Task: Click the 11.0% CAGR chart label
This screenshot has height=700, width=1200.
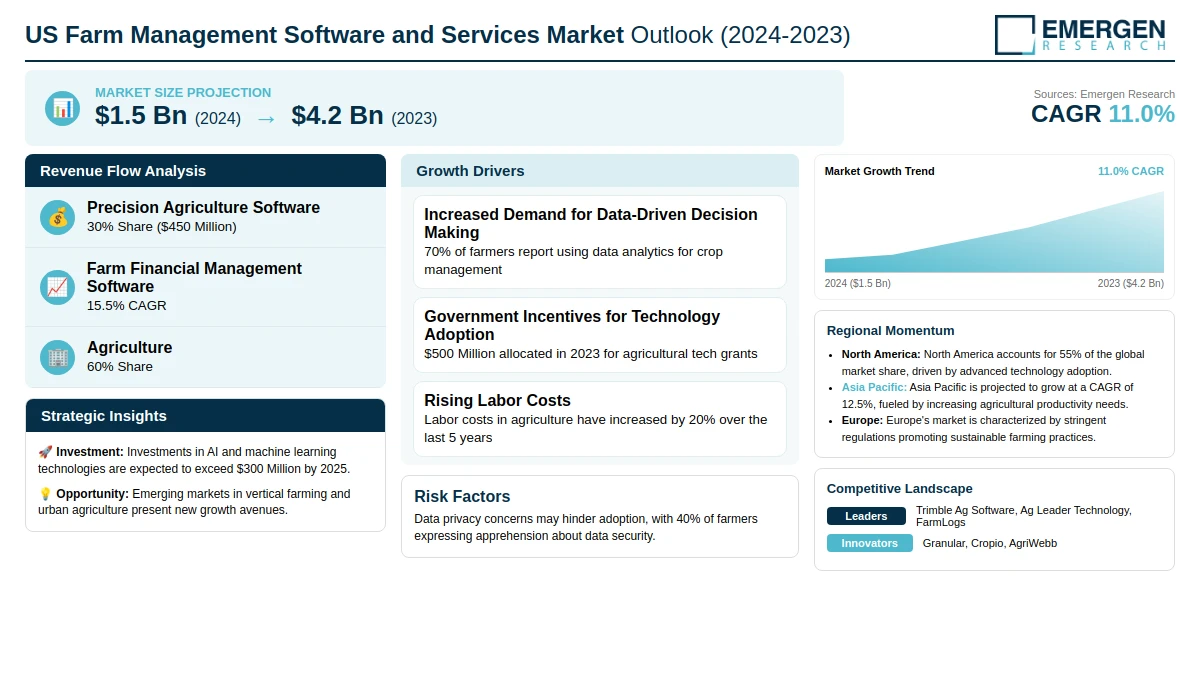Action: (1130, 171)
